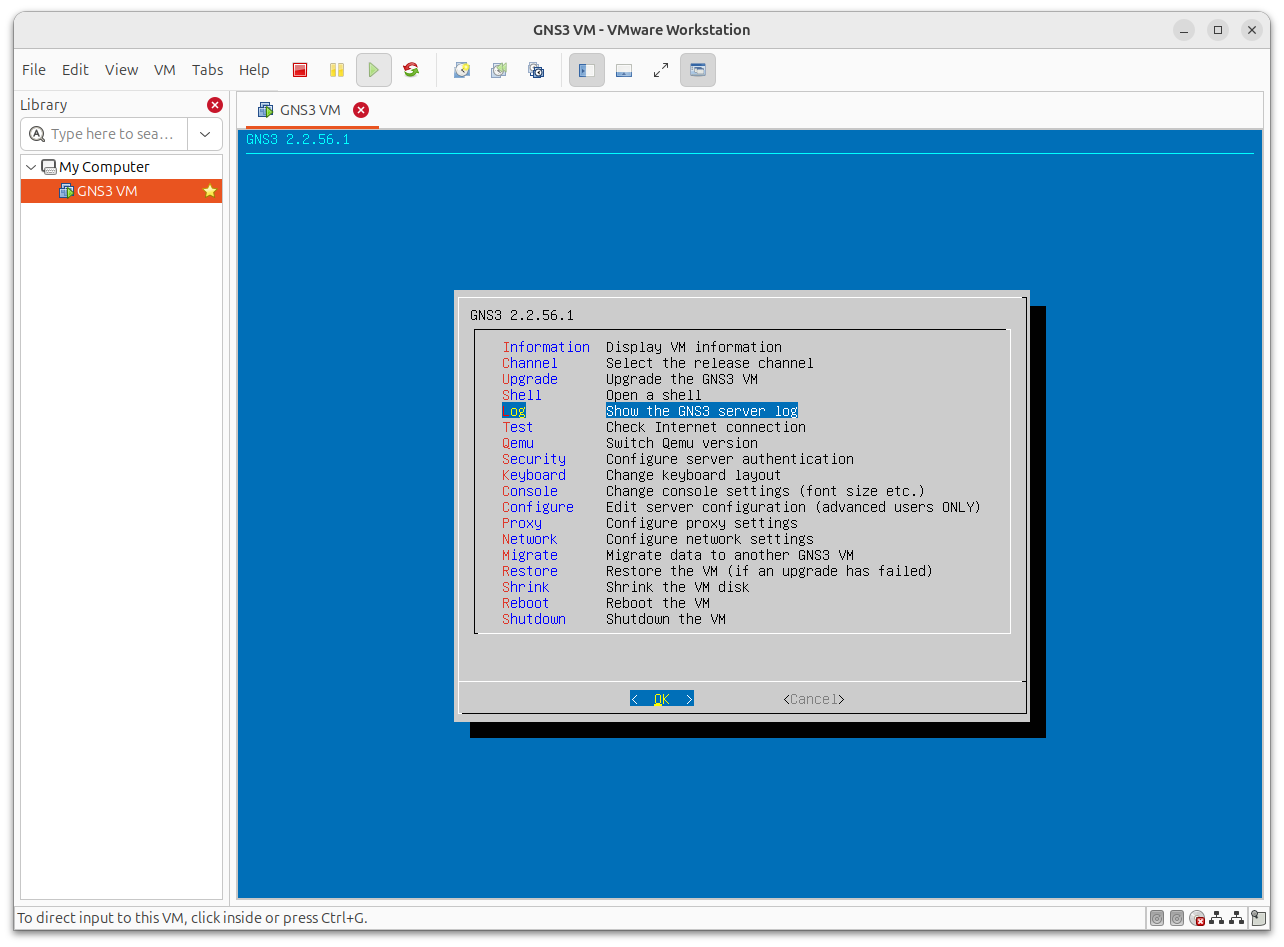Maximize the VMware Workstation window

(1218, 30)
